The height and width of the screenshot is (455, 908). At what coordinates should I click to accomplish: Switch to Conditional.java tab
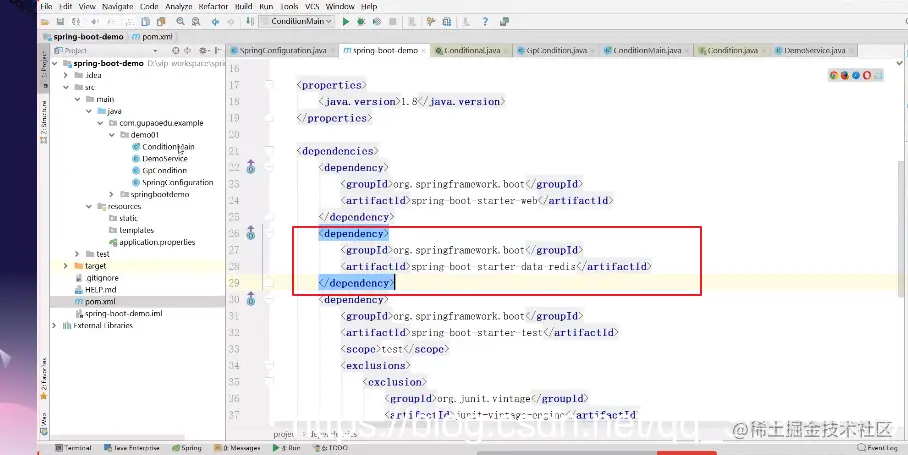471,50
